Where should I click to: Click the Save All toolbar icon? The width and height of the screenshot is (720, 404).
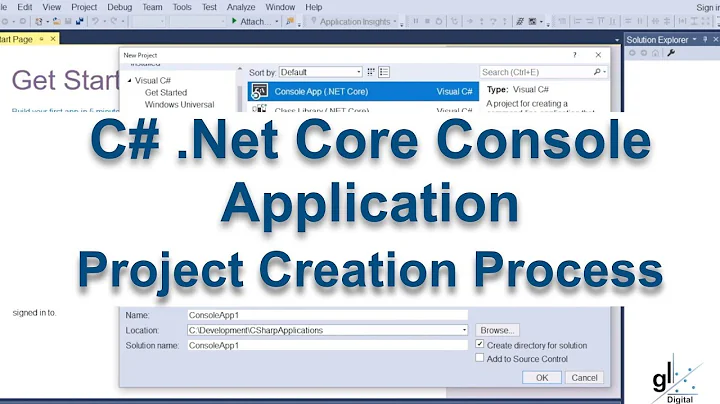click(80, 21)
